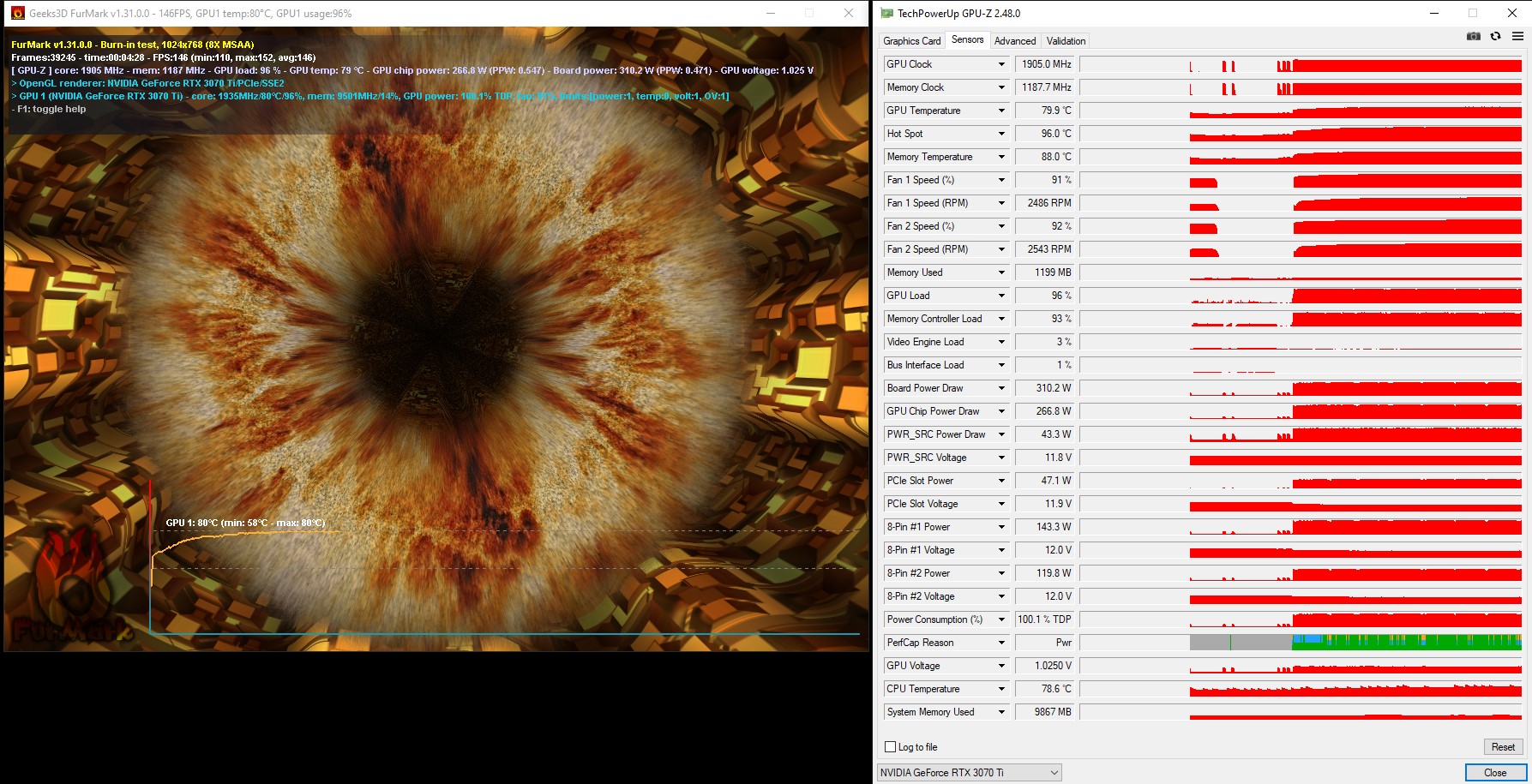
Task: Expand the Video Engine Load dropdown
Action: (1001, 342)
